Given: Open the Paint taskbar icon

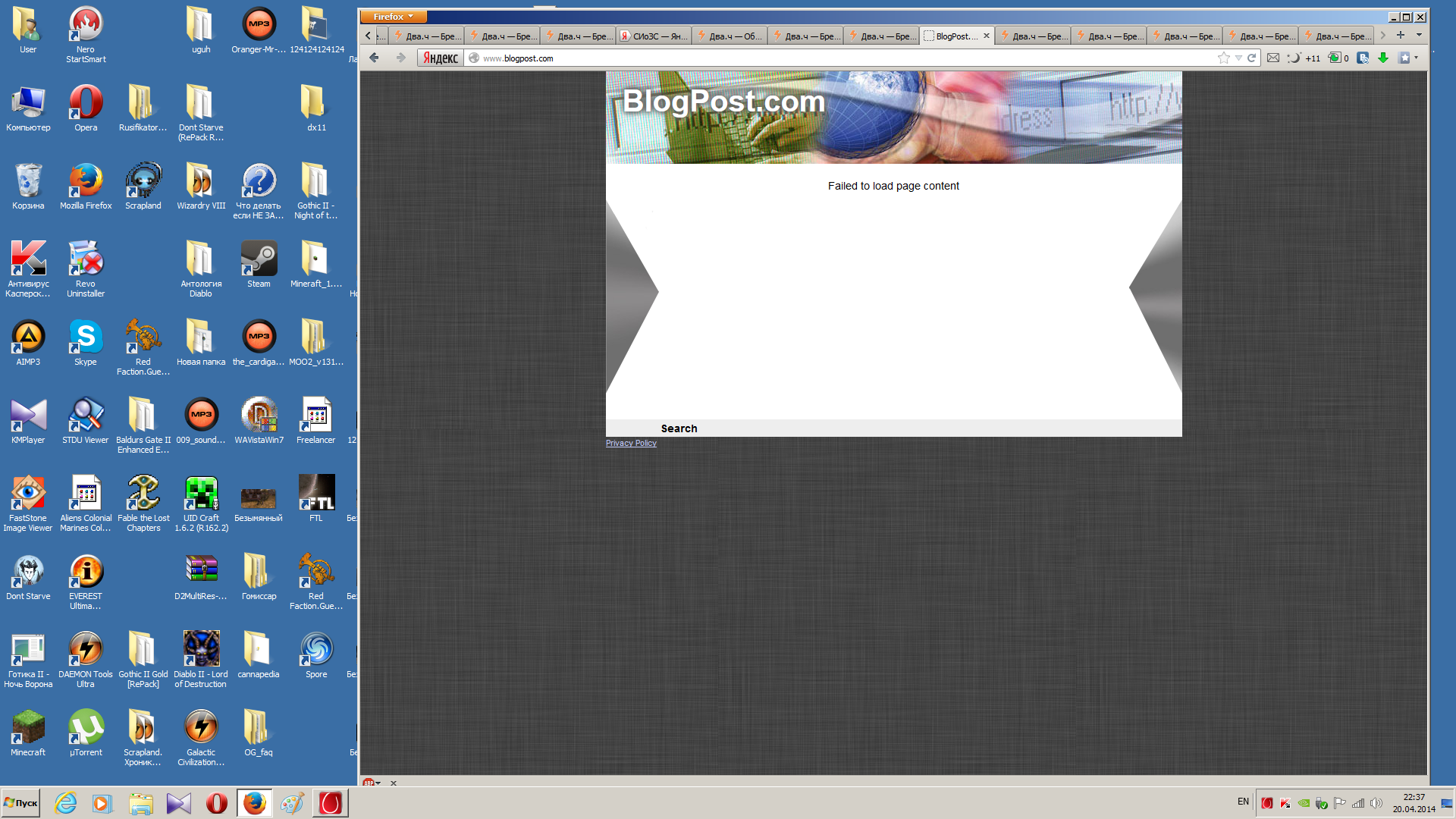Looking at the screenshot, I should pos(292,803).
